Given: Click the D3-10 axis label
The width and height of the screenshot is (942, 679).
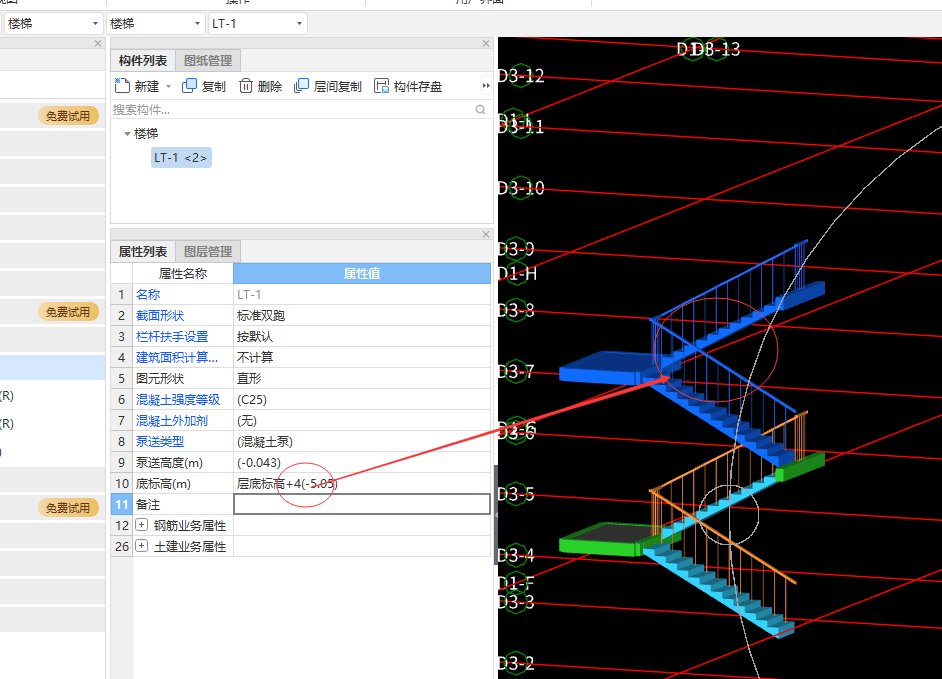Looking at the screenshot, I should tap(521, 188).
